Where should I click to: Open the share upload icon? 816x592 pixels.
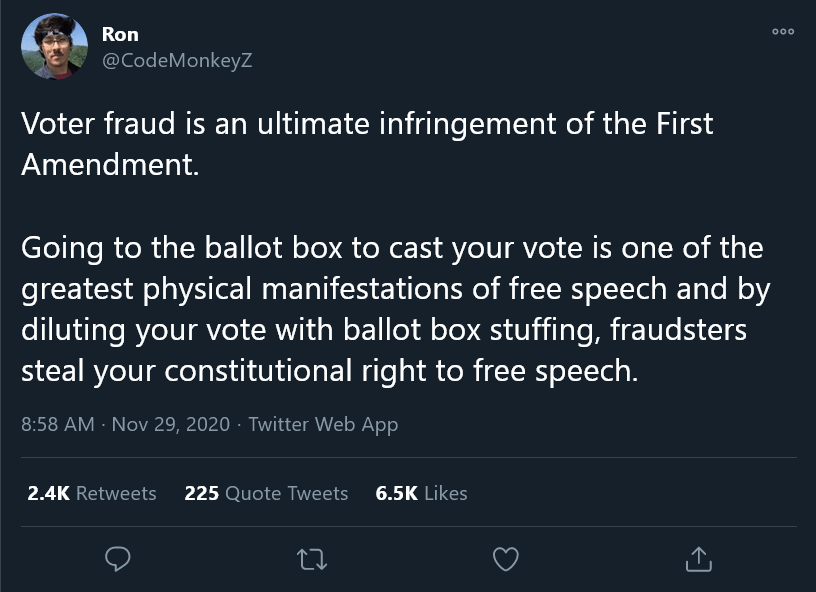(698, 559)
